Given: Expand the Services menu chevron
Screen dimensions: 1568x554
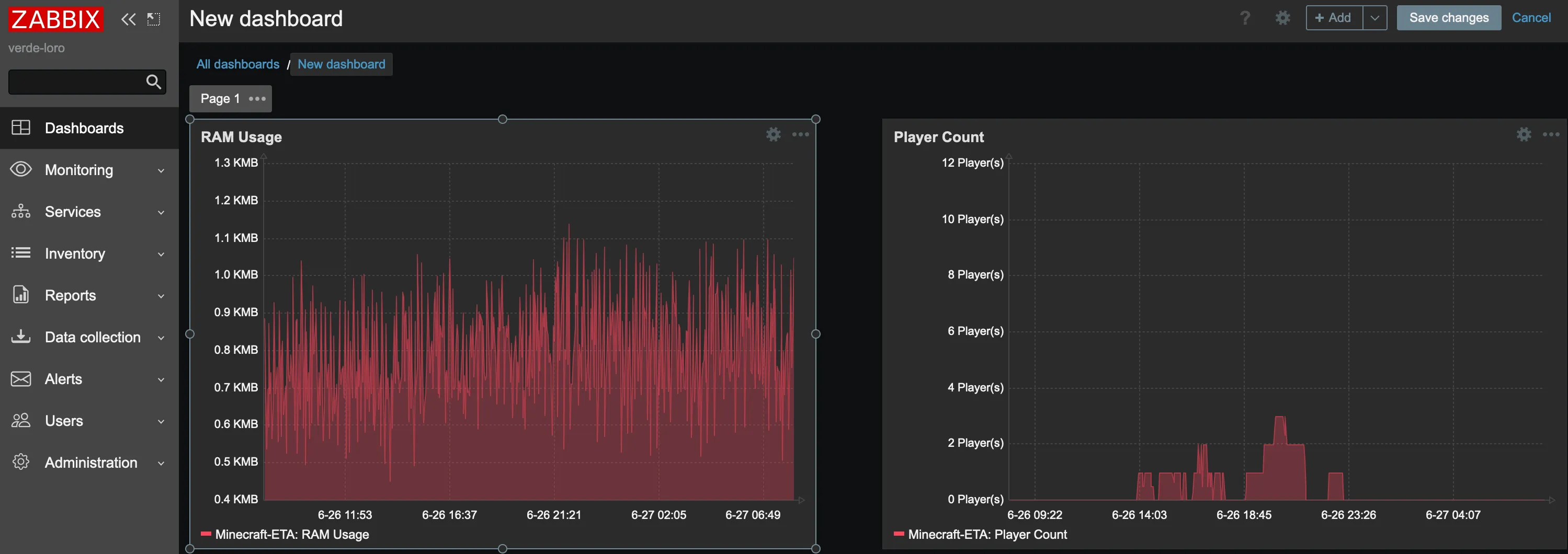Looking at the screenshot, I should pos(161,213).
